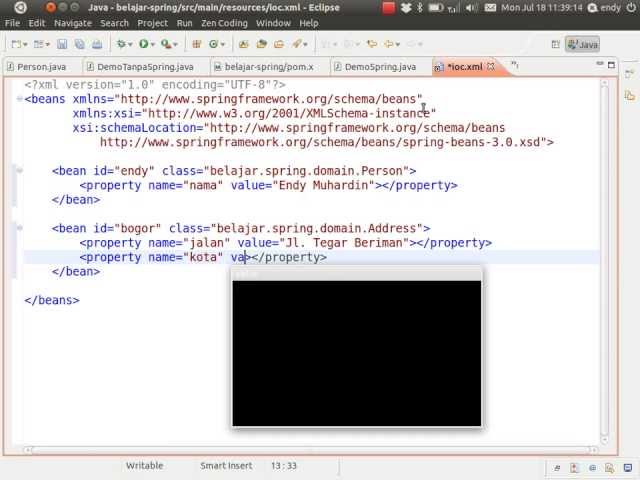Click the pencil annotation toolbar icon

pos(297,44)
